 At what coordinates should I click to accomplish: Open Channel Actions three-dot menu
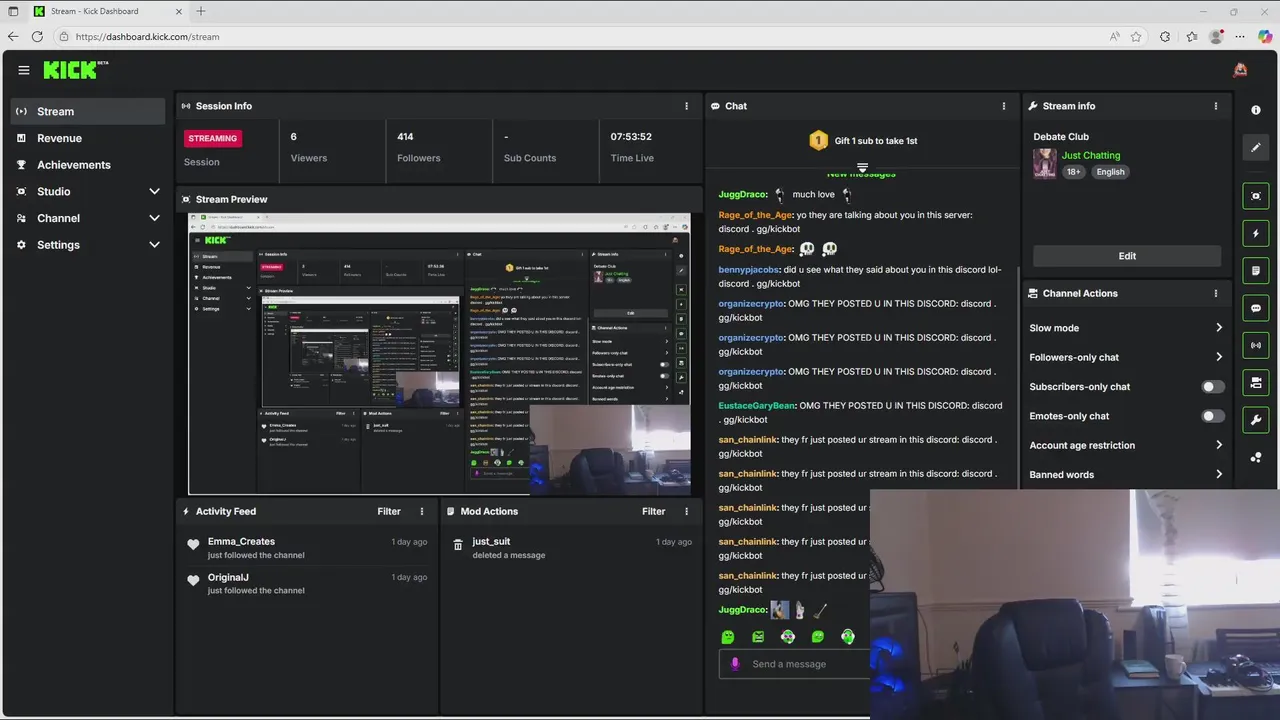pyautogui.click(x=1216, y=293)
